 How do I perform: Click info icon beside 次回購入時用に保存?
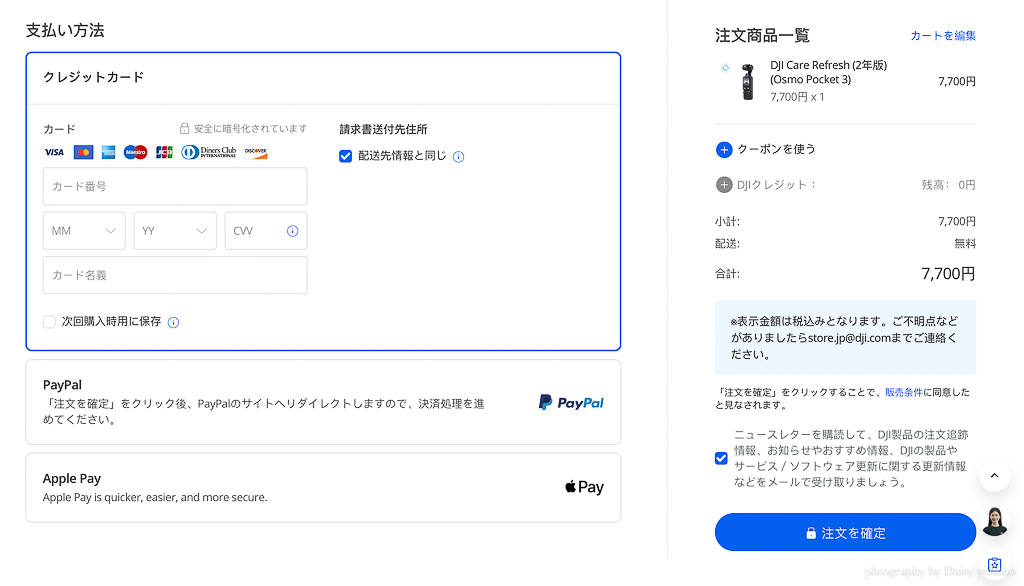click(x=173, y=322)
